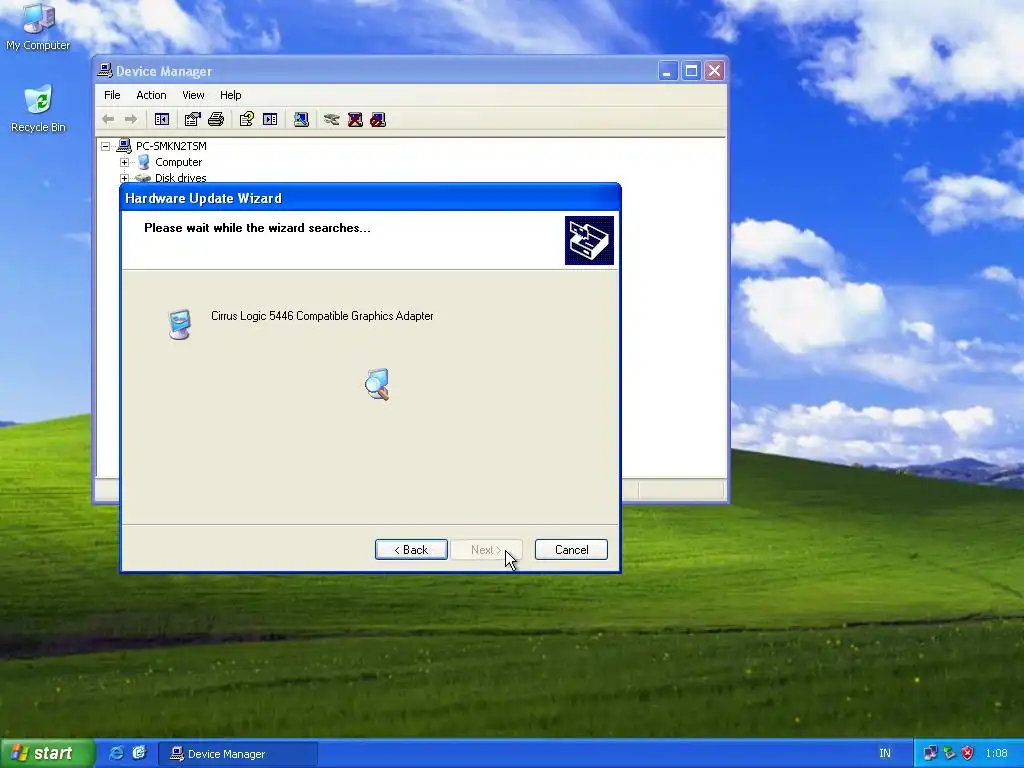Click the Back button in Hardware Update Wizard
Viewport: 1024px width, 768px height.
click(x=411, y=550)
